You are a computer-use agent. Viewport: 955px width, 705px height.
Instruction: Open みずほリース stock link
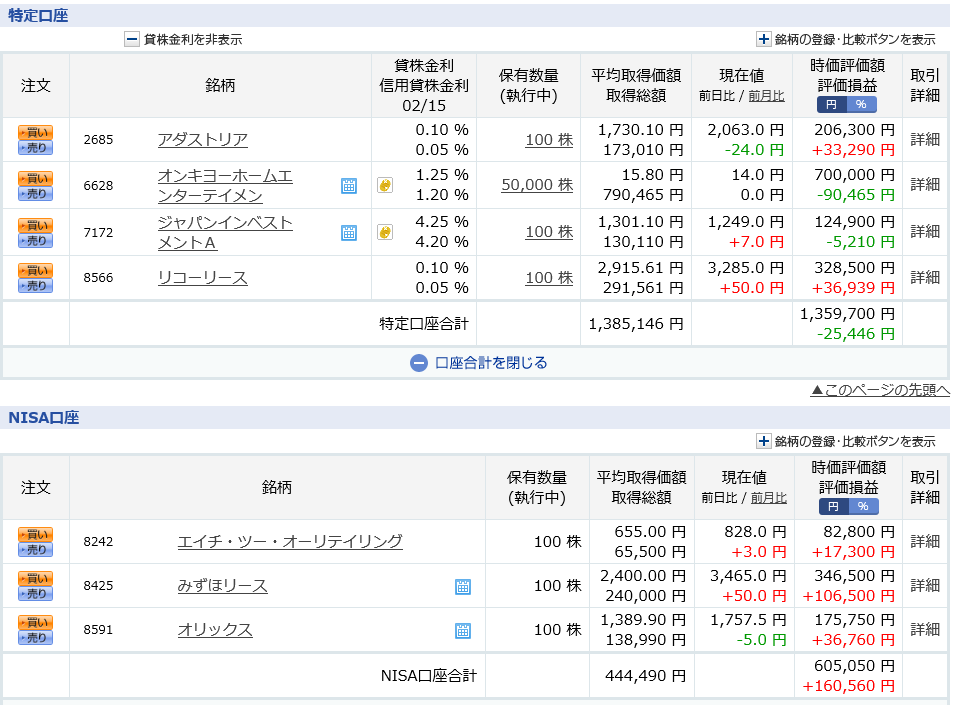[x=223, y=586]
